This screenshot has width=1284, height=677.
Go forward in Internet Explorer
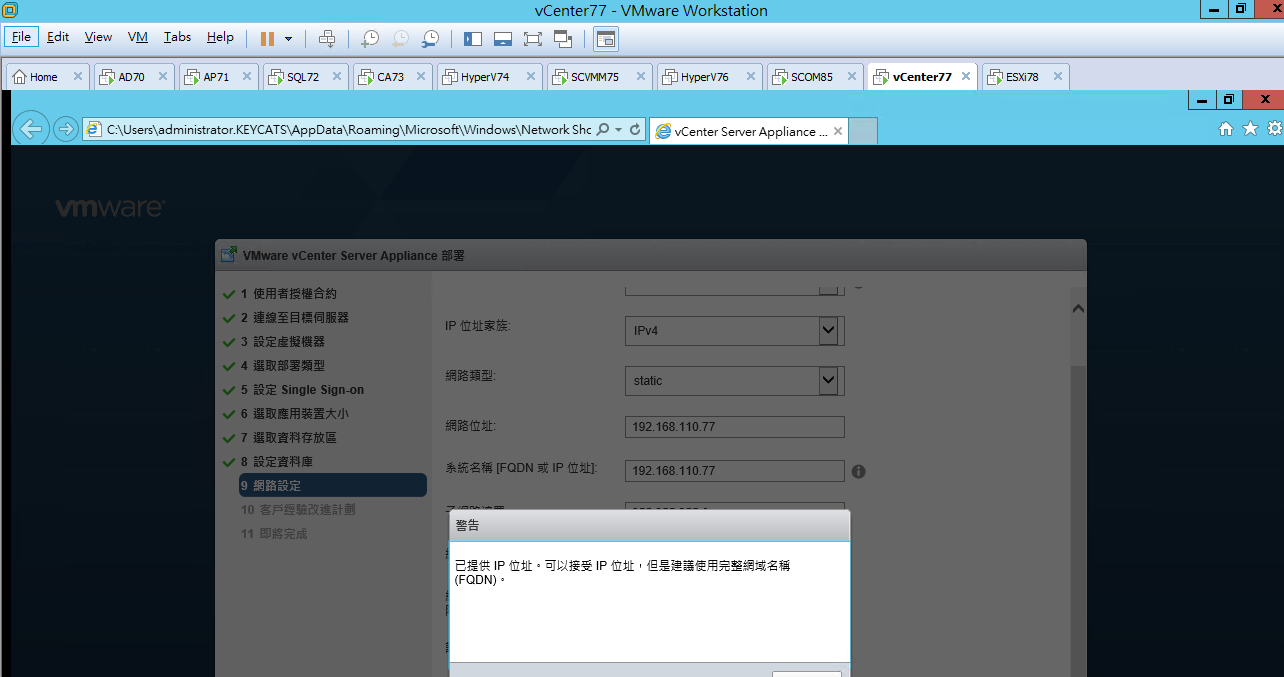click(66, 129)
